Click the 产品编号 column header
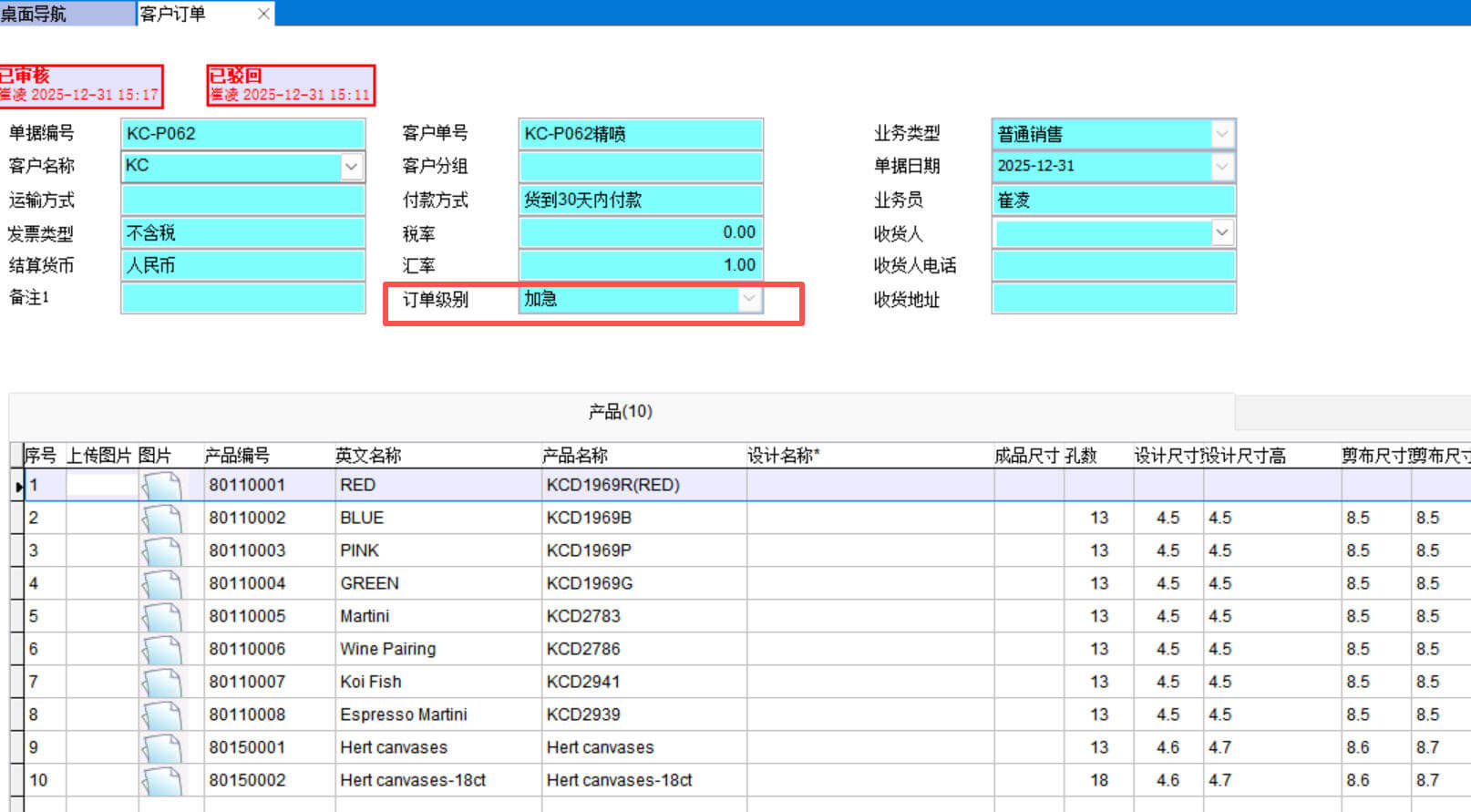The height and width of the screenshot is (812, 1471). tap(237, 456)
